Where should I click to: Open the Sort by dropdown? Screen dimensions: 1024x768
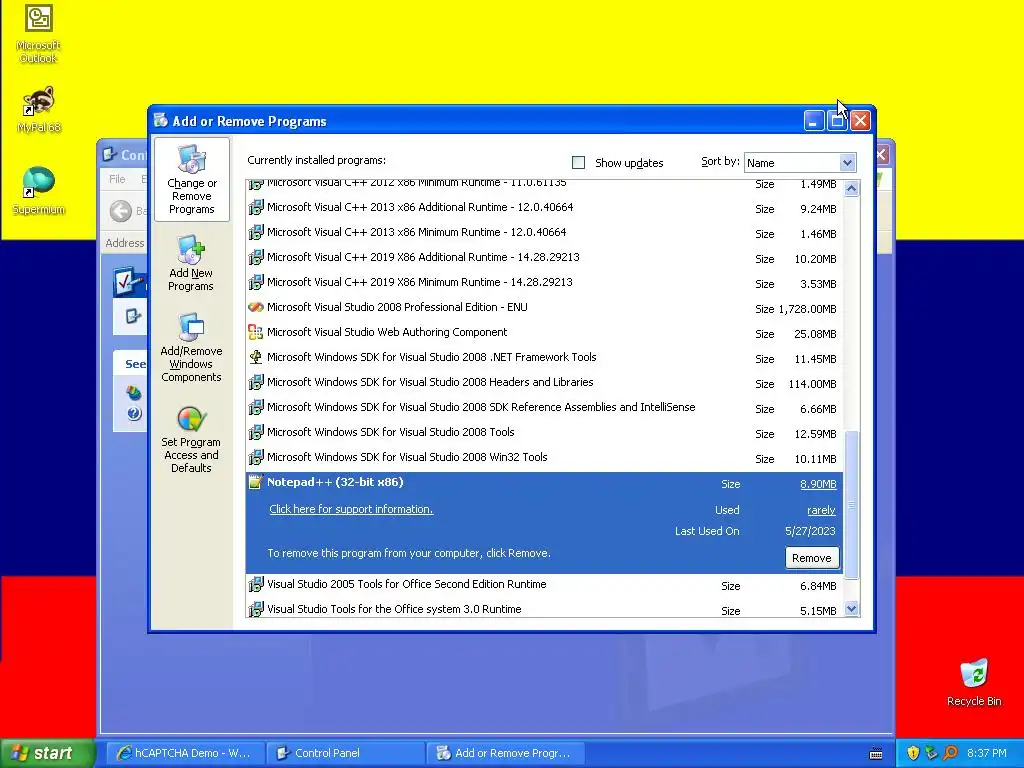point(847,163)
